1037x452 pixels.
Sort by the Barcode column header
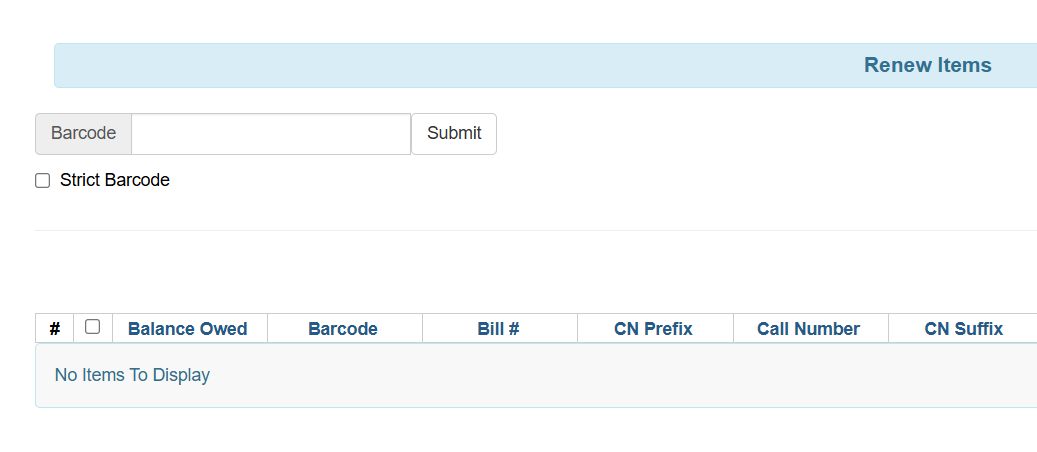point(342,329)
